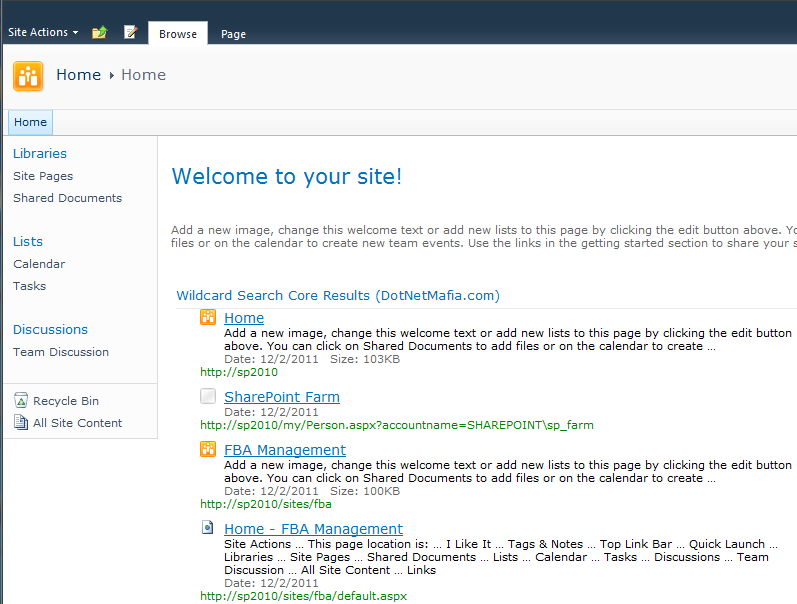This screenshot has width=797, height=604.
Task: Open the SharePoint Farm search result
Action: (x=282, y=397)
